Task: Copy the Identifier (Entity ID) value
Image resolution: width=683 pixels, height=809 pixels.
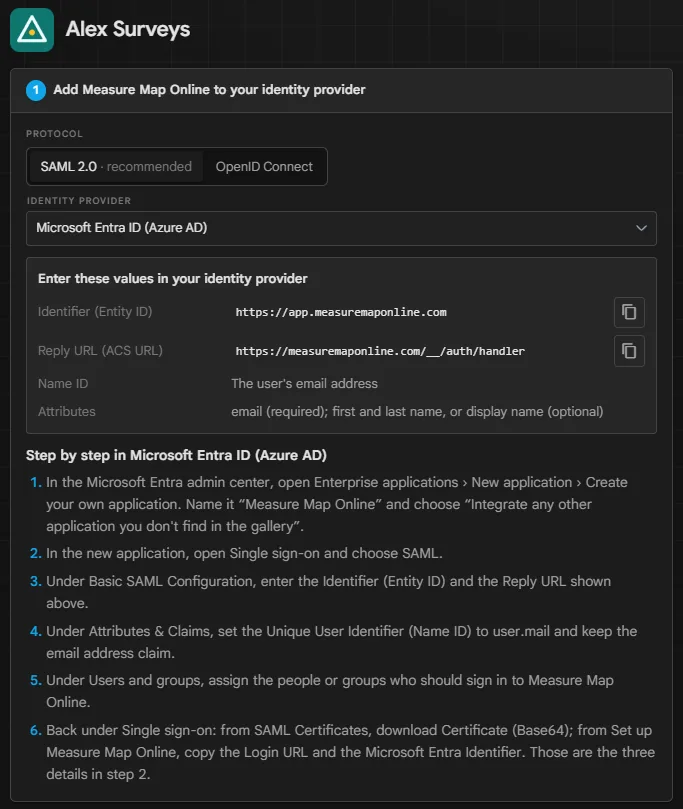Action: (629, 312)
